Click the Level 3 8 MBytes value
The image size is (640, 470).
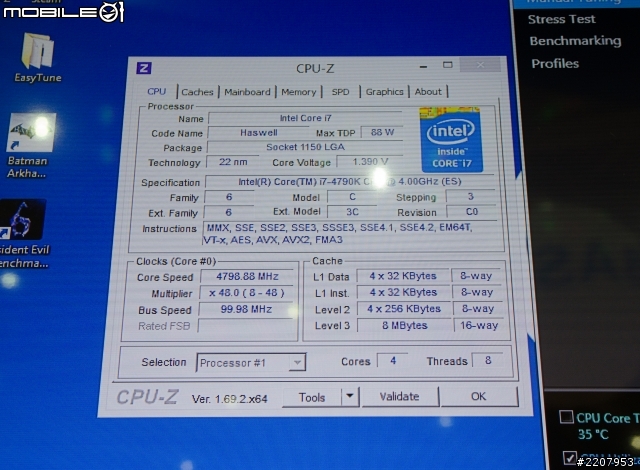[x=404, y=325]
